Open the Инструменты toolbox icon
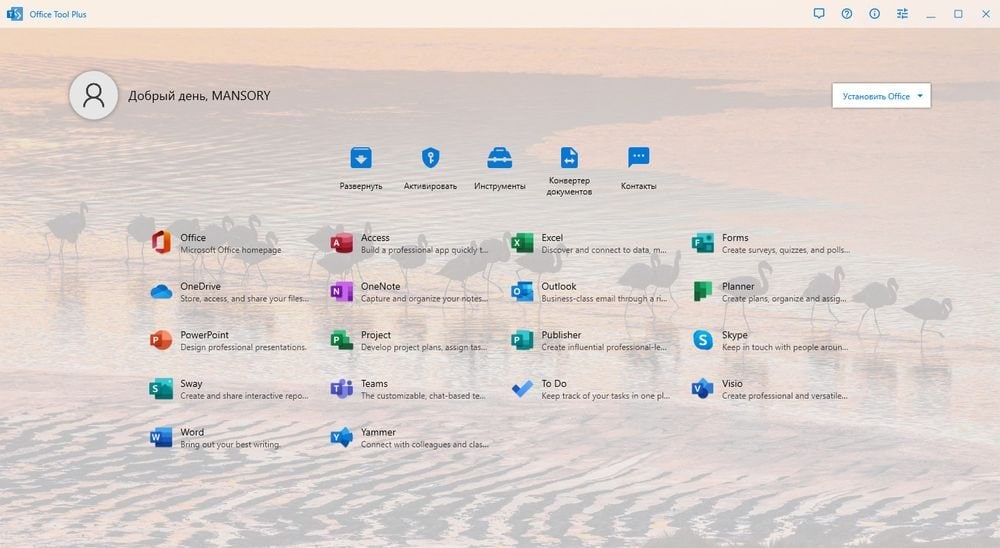Screen dimensions: 1000x548 click(499, 158)
